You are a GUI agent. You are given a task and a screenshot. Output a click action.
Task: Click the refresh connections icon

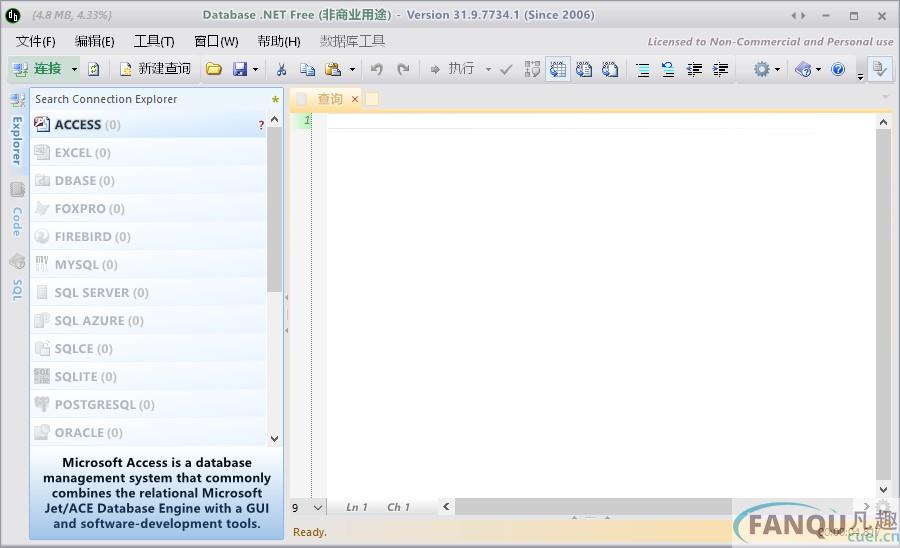click(x=94, y=69)
